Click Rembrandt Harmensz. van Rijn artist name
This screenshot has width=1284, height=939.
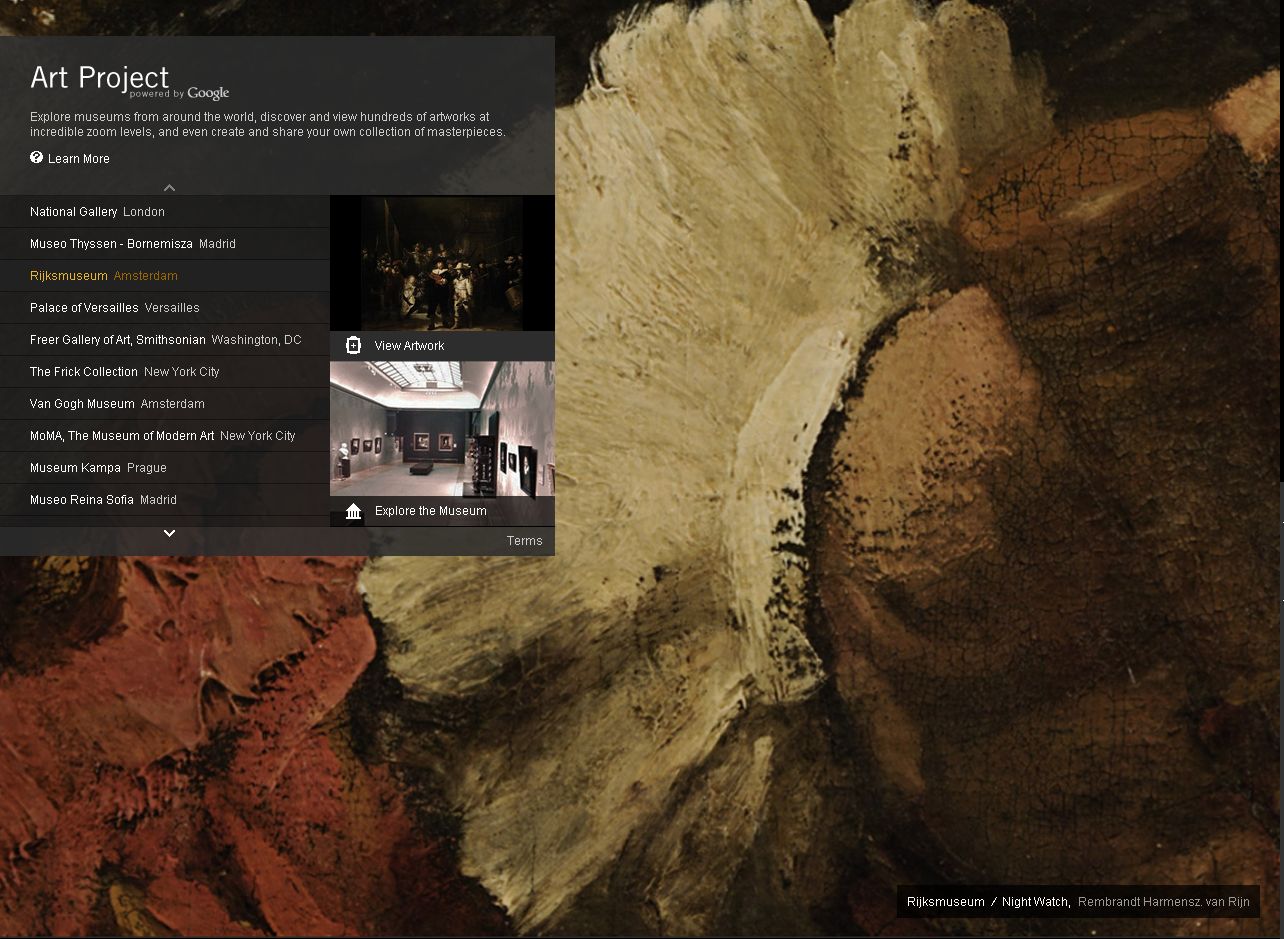[1163, 902]
